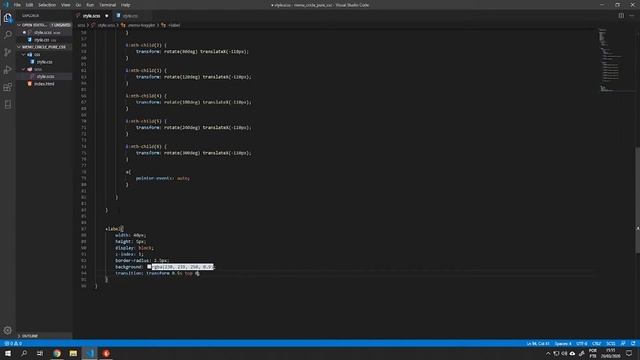Click the taskbar clock and date
This screenshot has height=360, width=640.
point(611,353)
